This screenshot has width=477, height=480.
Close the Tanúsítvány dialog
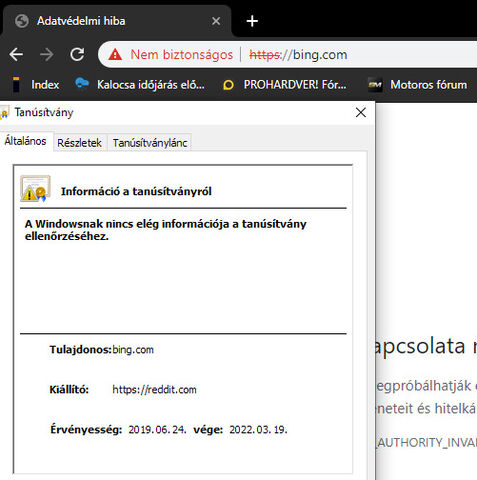(361, 112)
